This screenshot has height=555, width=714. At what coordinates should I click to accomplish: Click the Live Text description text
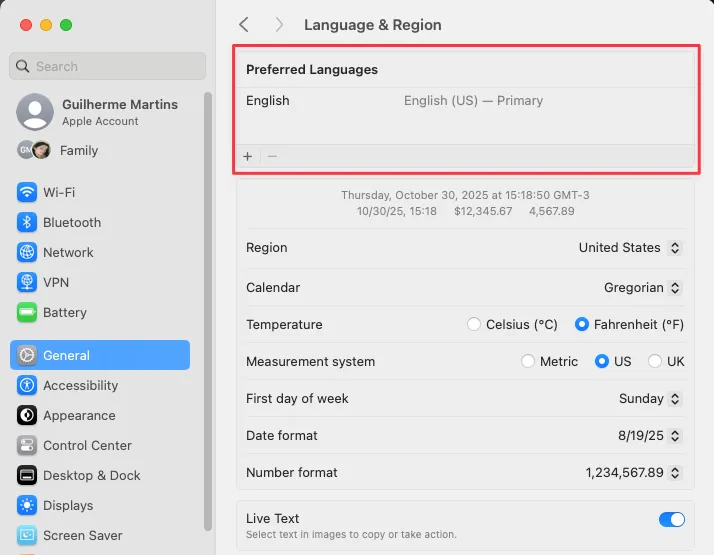[351, 535]
